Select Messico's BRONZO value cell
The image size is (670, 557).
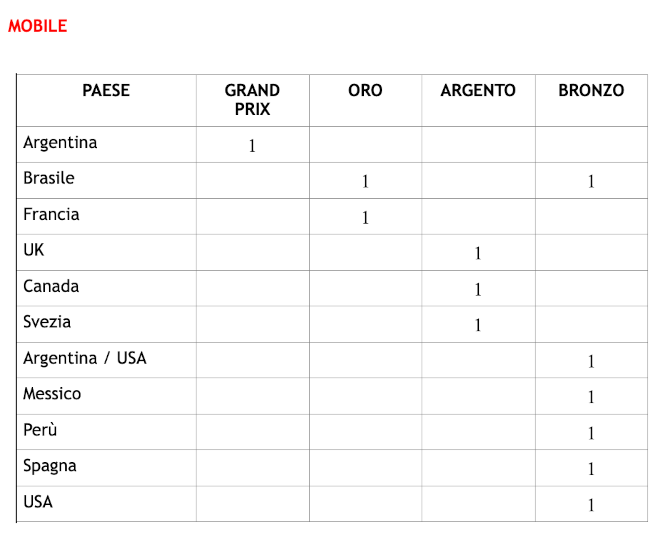click(592, 396)
